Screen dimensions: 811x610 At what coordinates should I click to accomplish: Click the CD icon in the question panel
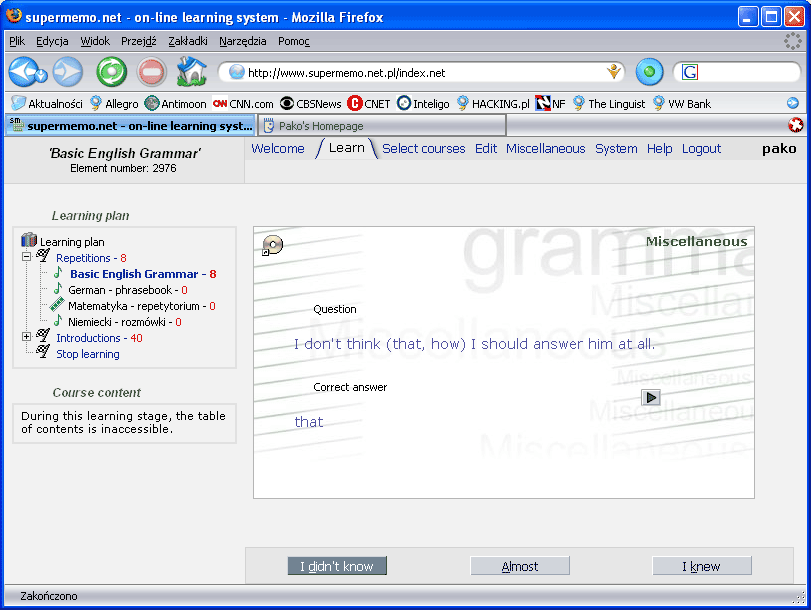[x=272, y=245]
